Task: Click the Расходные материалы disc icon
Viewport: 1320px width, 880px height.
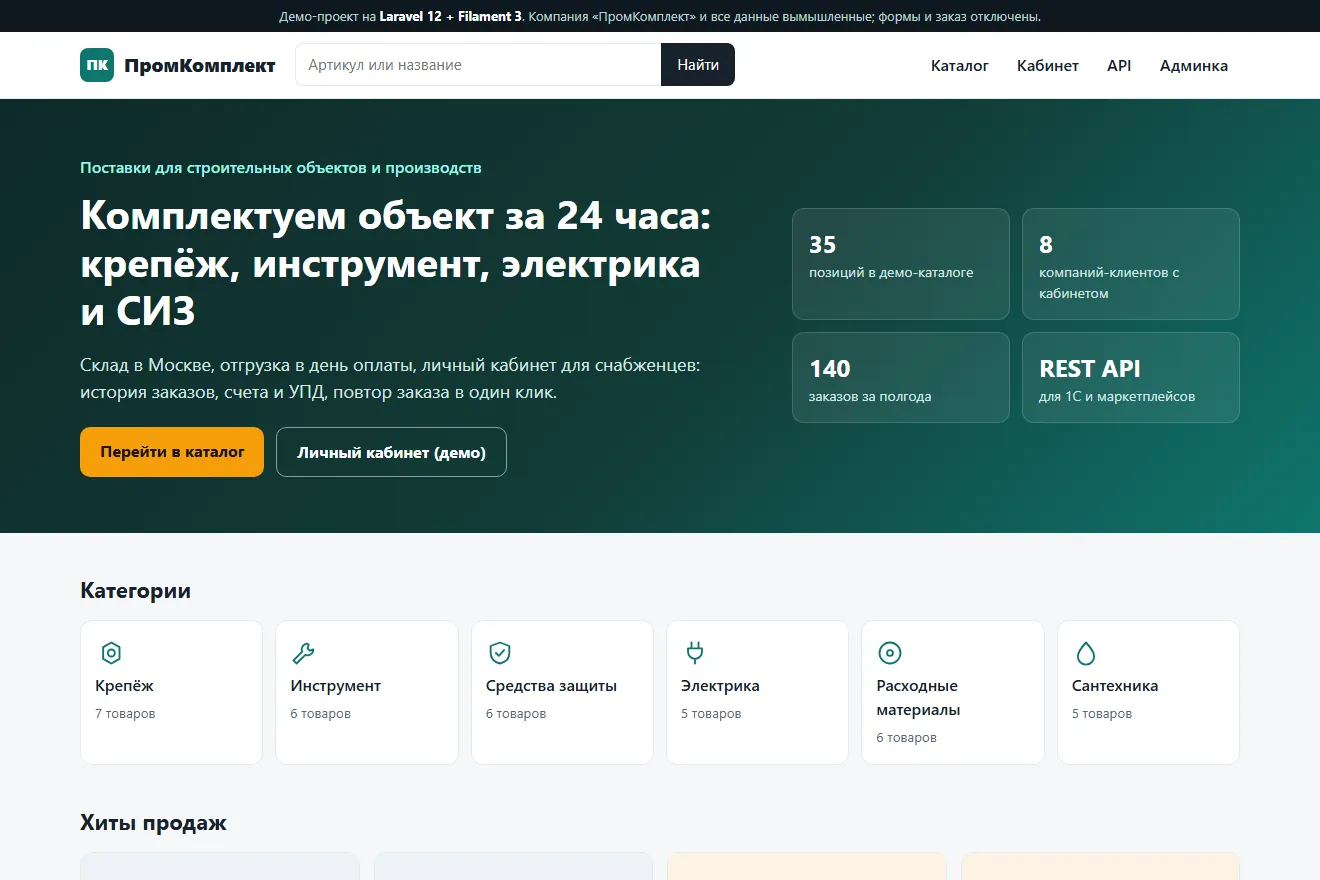Action: click(889, 653)
